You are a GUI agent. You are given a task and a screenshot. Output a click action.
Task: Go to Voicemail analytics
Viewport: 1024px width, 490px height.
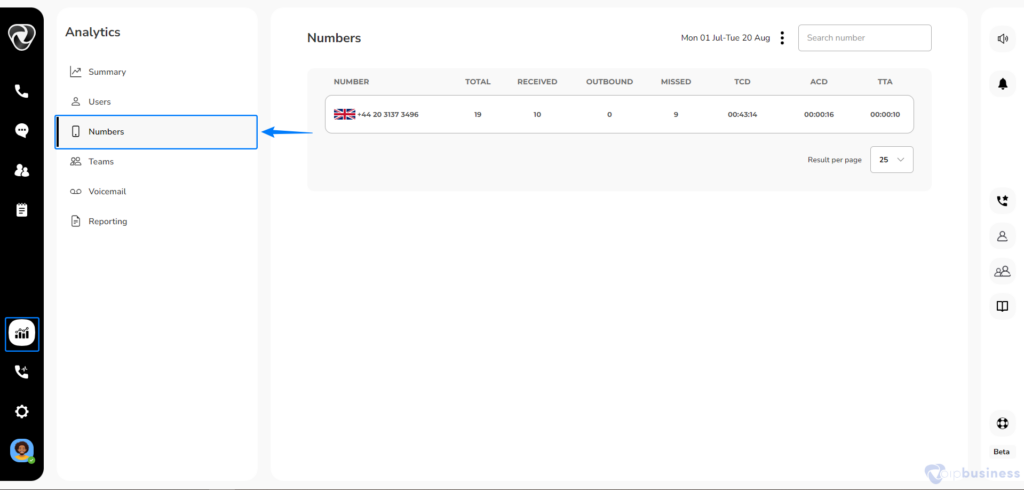pos(107,191)
